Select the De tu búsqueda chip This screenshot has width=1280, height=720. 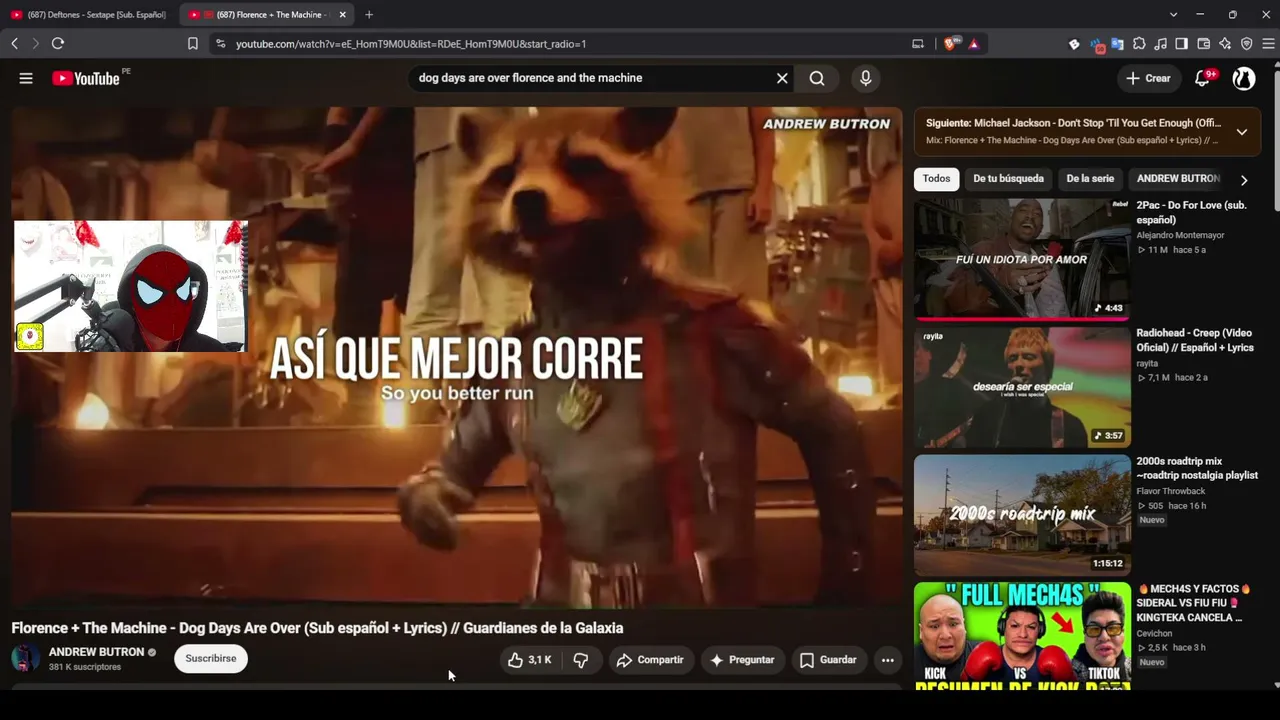click(x=1008, y=179)
